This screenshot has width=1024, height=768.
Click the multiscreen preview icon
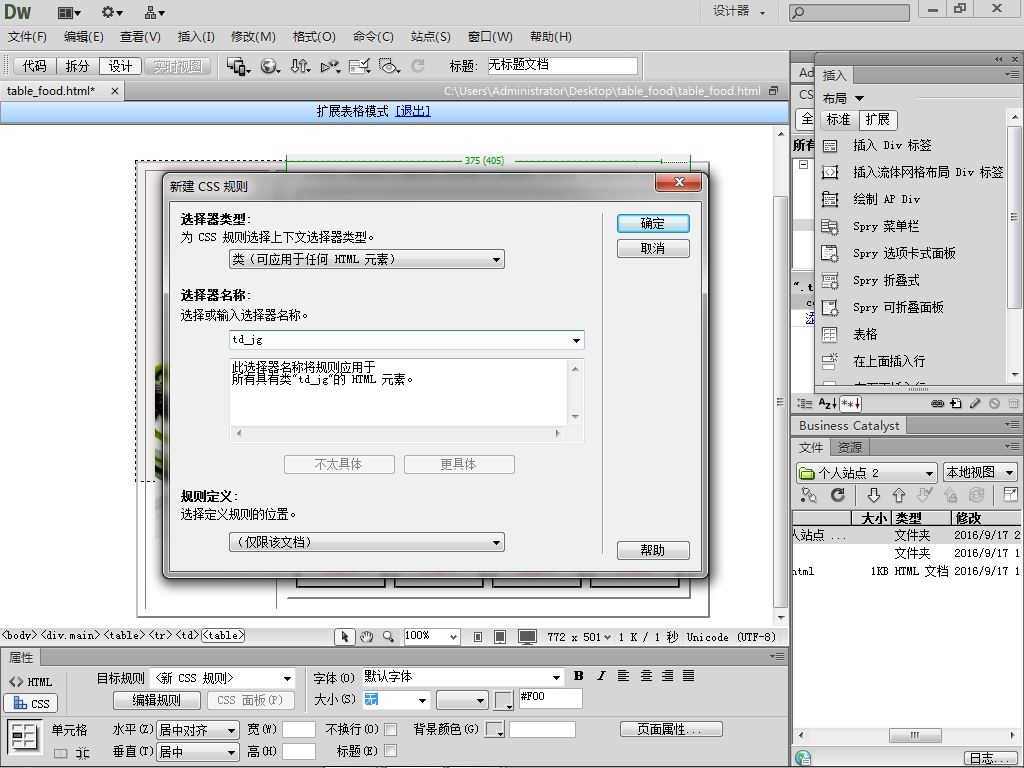tap(238, 66)
